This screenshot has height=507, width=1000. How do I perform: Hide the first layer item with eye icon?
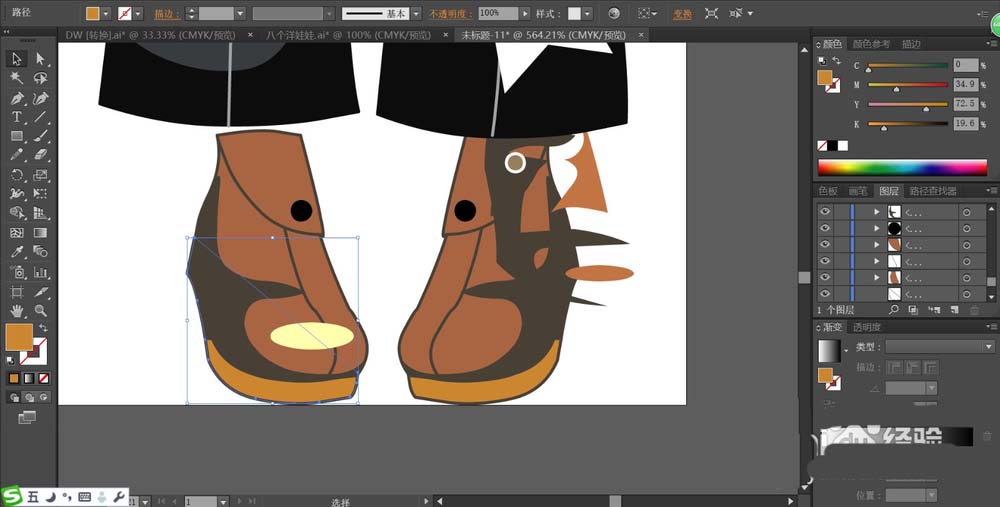coord(825,212)
